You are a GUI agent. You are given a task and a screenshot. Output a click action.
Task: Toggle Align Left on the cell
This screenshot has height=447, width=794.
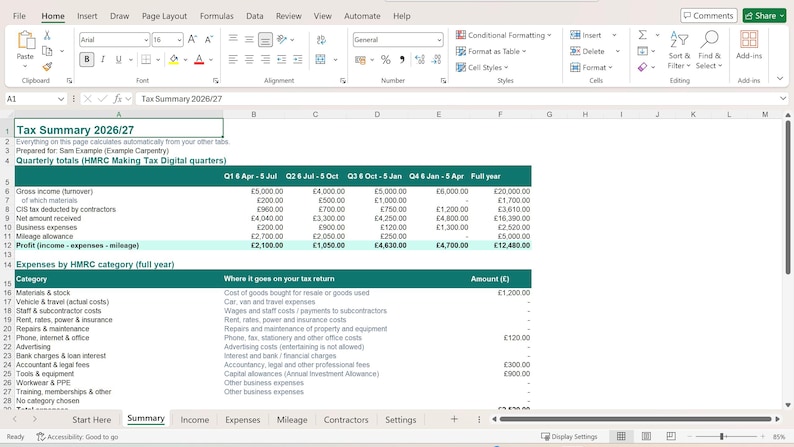[x=233, y=60]
